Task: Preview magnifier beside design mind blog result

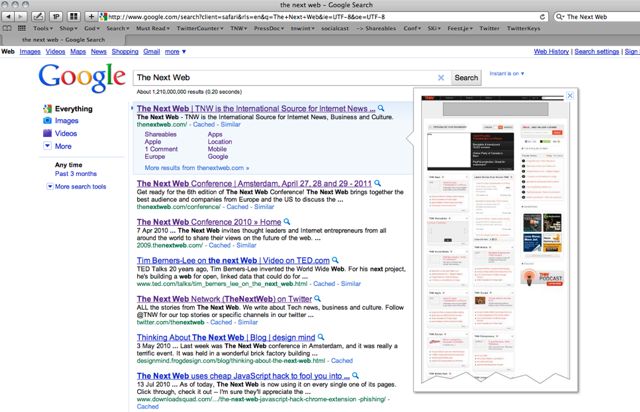Action: (x=321, y=337)
